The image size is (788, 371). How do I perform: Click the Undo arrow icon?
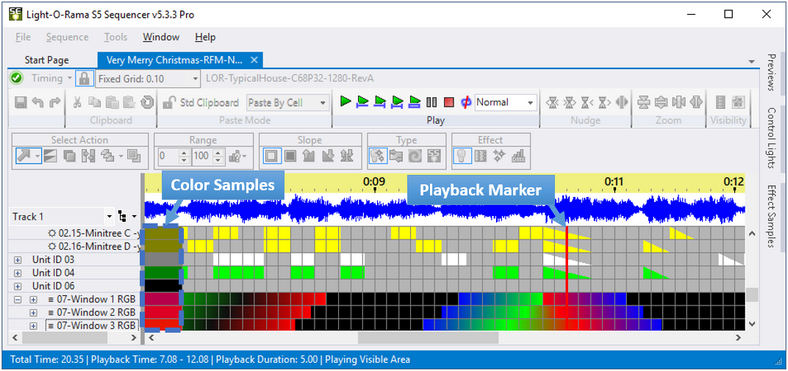38,103
